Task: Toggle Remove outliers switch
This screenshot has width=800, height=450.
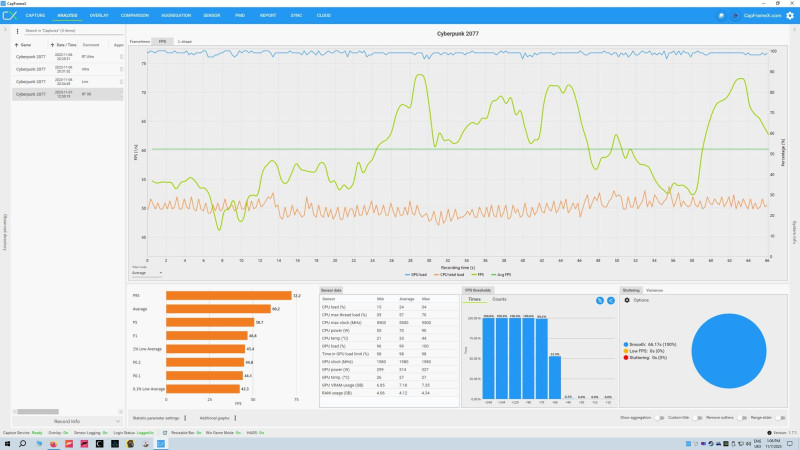Action: click(742, 418)
